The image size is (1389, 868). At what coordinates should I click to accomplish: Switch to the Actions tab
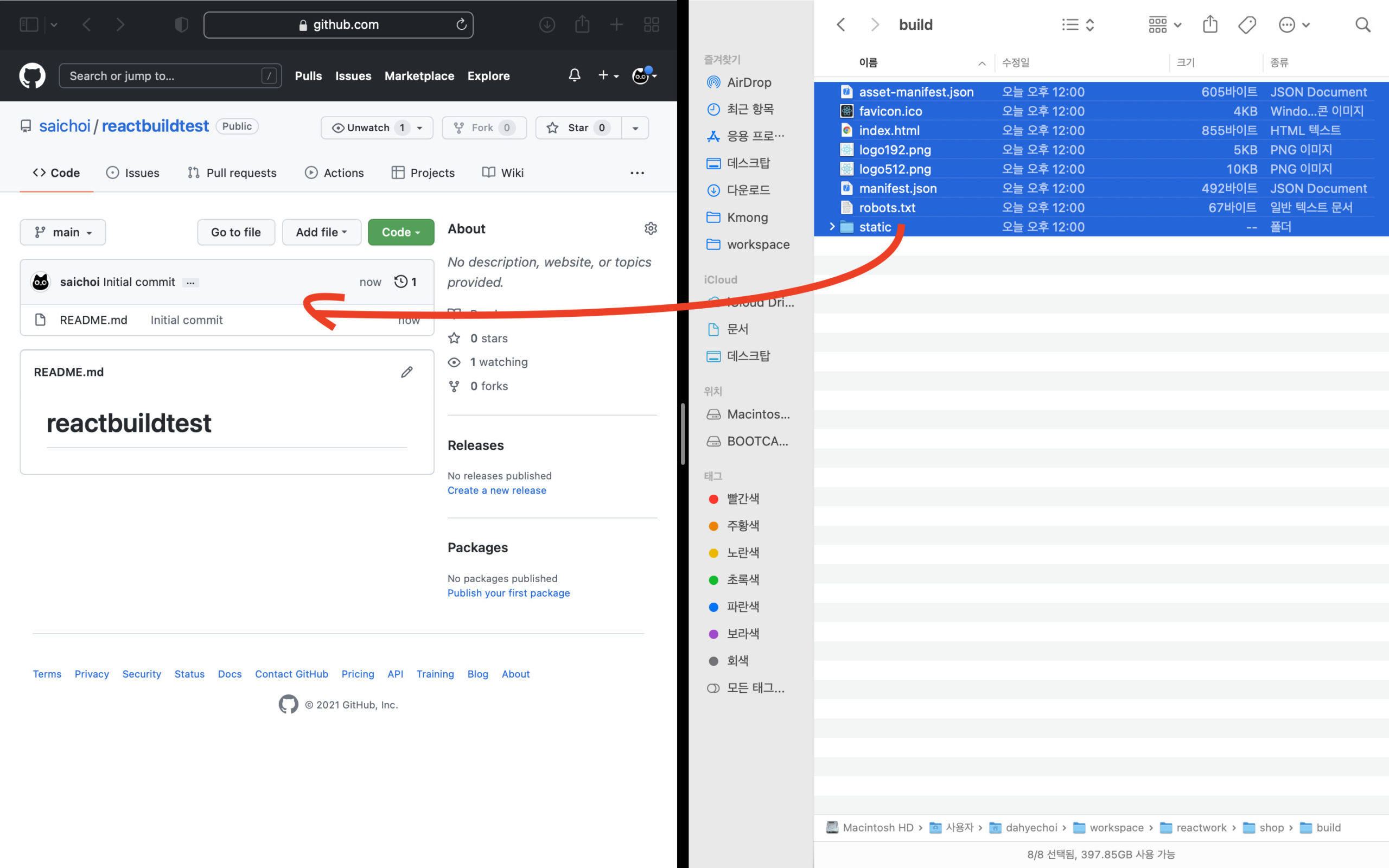(x=334, y=173)
